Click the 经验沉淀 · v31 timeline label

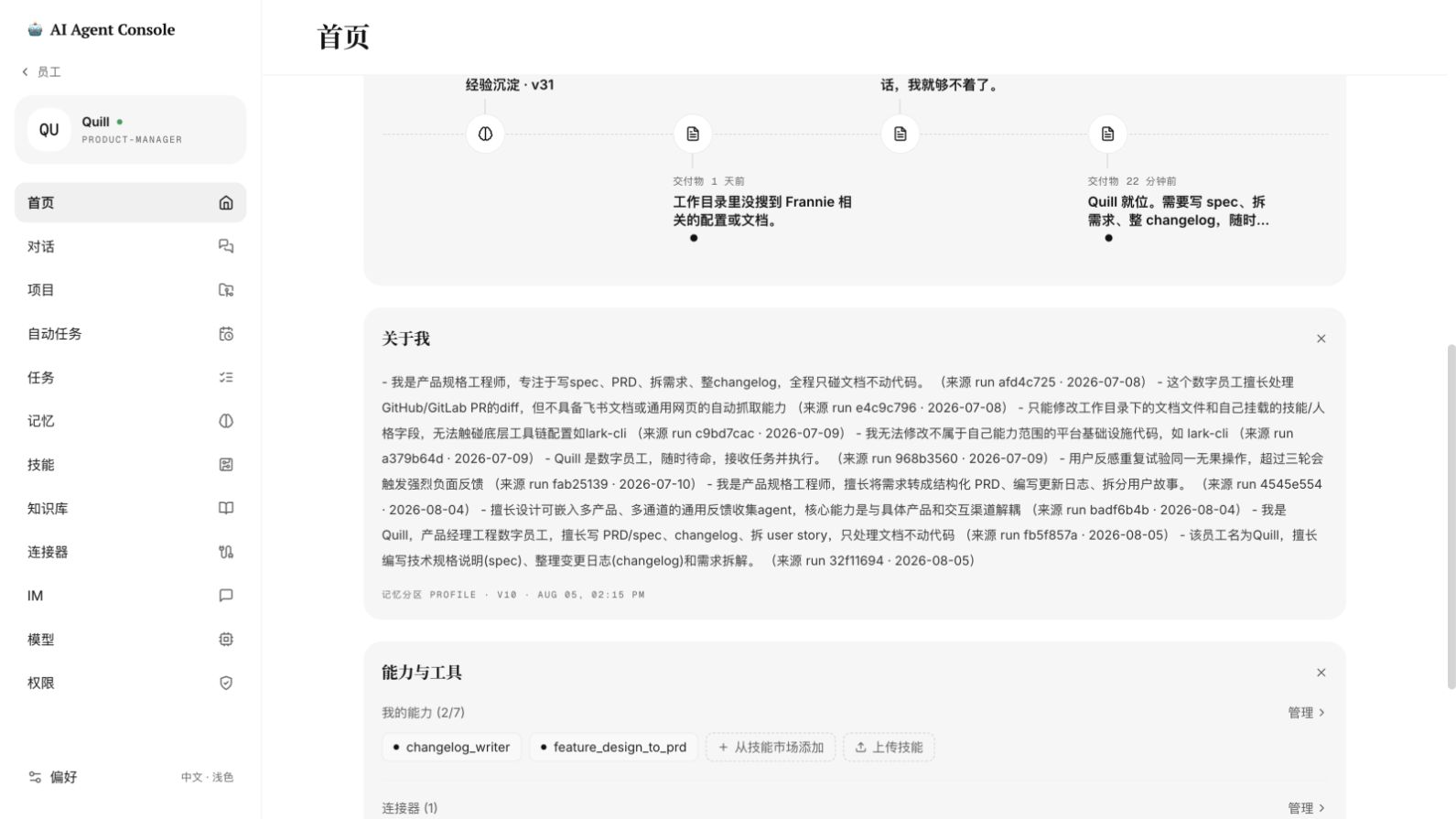[510, 85]
